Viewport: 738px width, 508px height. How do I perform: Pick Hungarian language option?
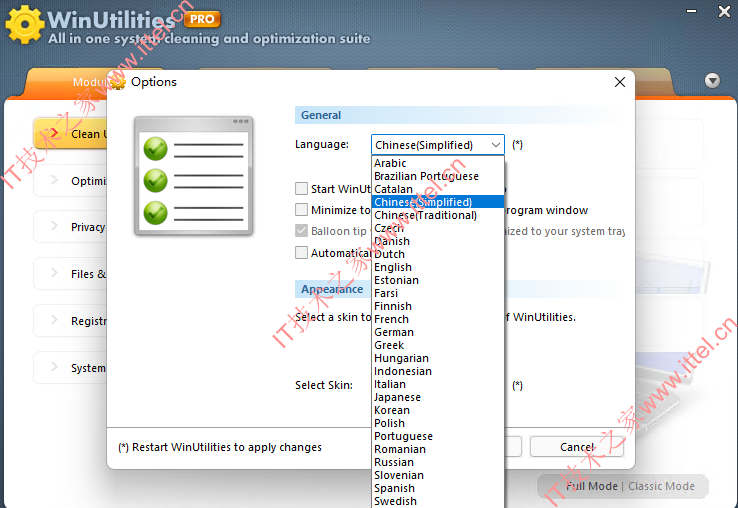(x=438, y=358)
